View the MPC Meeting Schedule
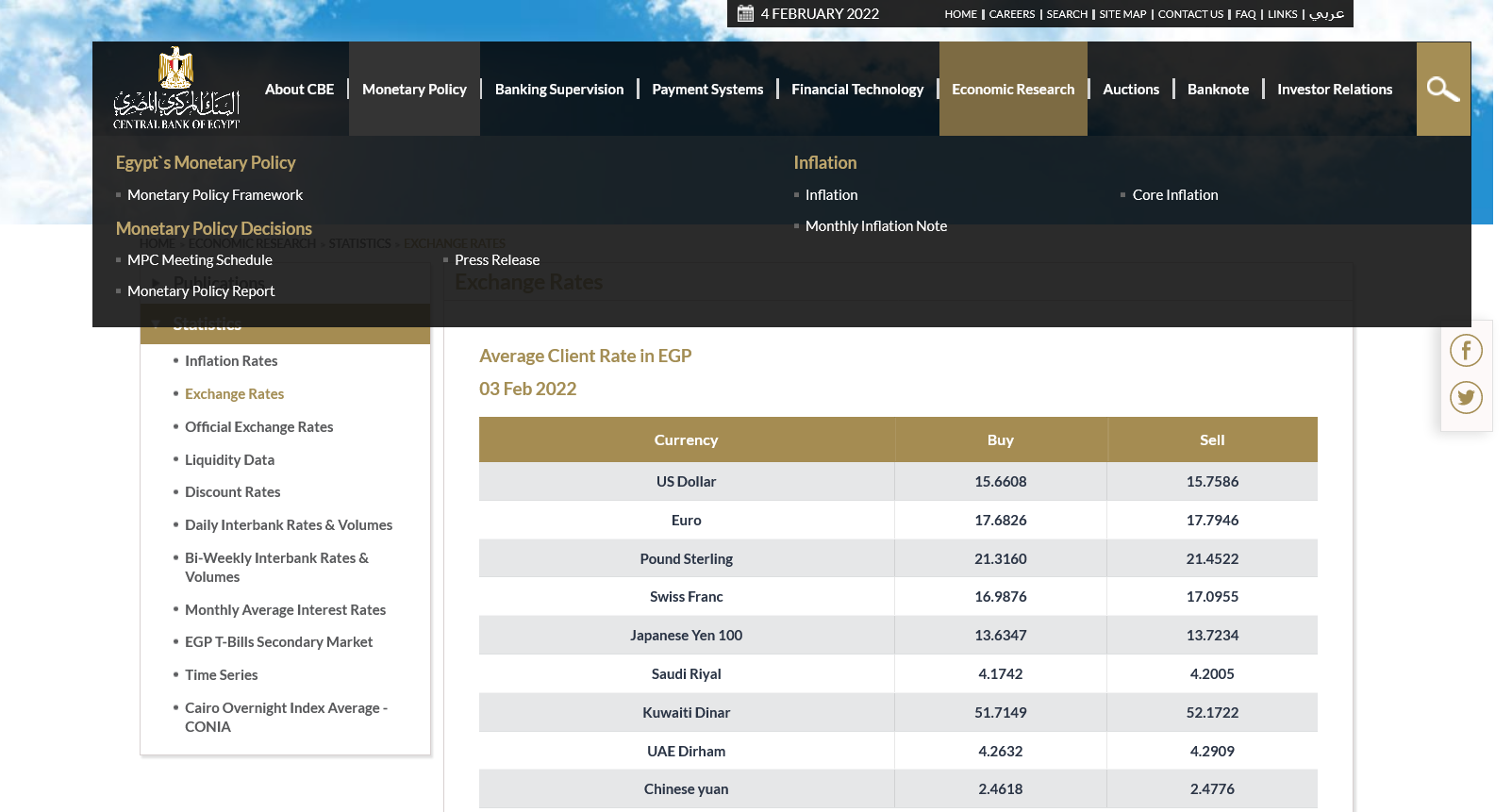 coord(199,260)
